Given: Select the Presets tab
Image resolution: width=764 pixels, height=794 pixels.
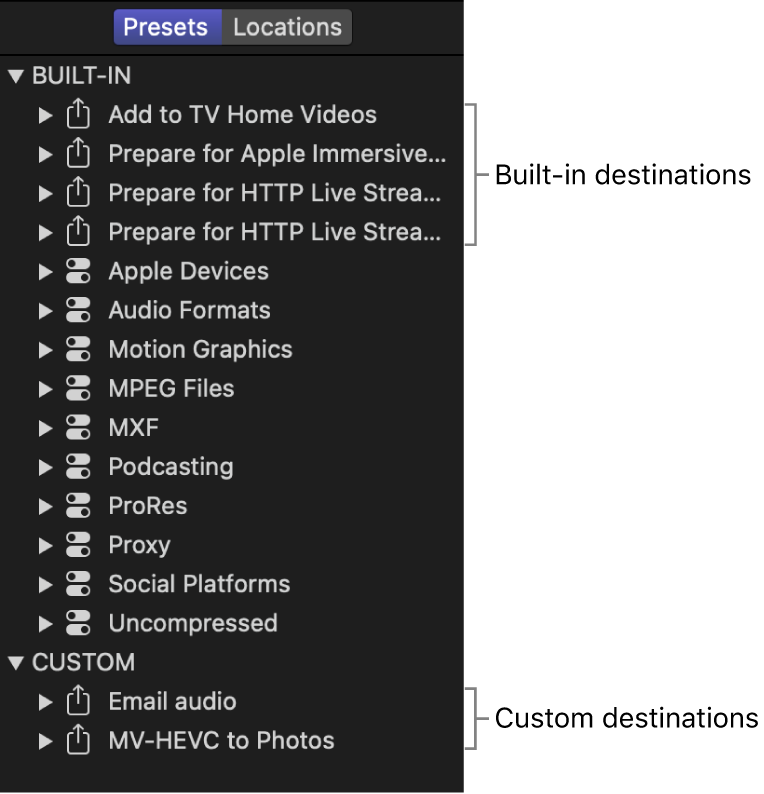Looking at the screenshot, I should tap(166, 27).
